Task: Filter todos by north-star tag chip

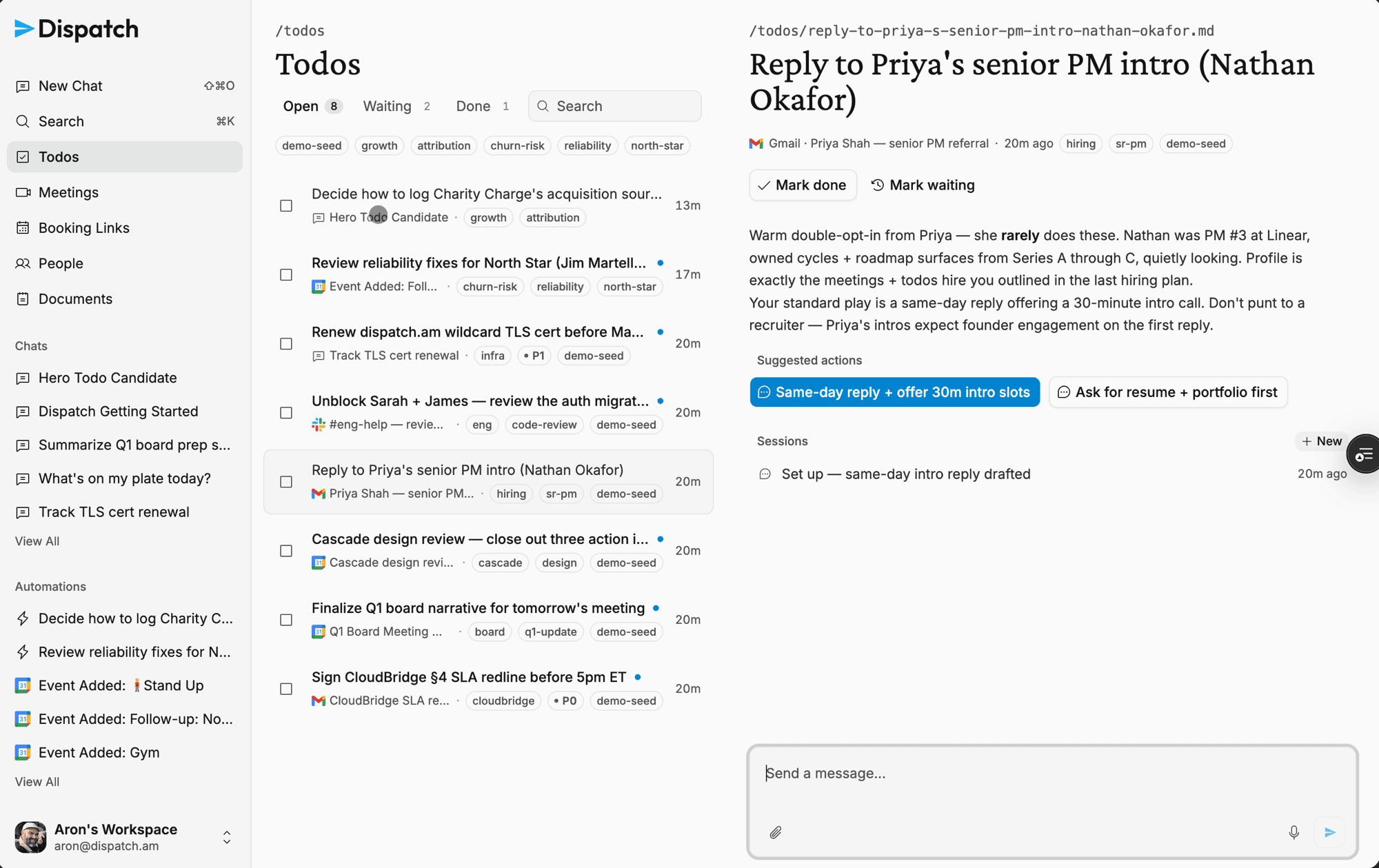Action: coord(657,145)
